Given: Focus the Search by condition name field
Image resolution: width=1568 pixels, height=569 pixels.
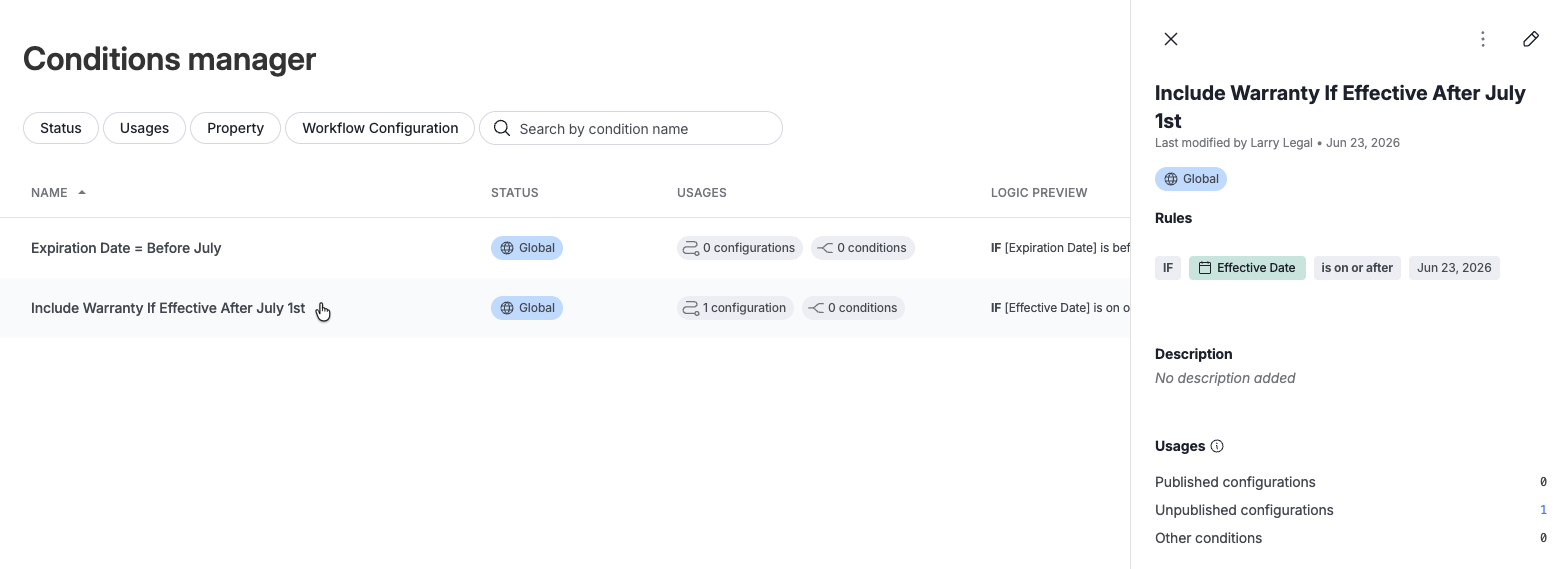Looking at the screenshot, I should click(631, 128).
